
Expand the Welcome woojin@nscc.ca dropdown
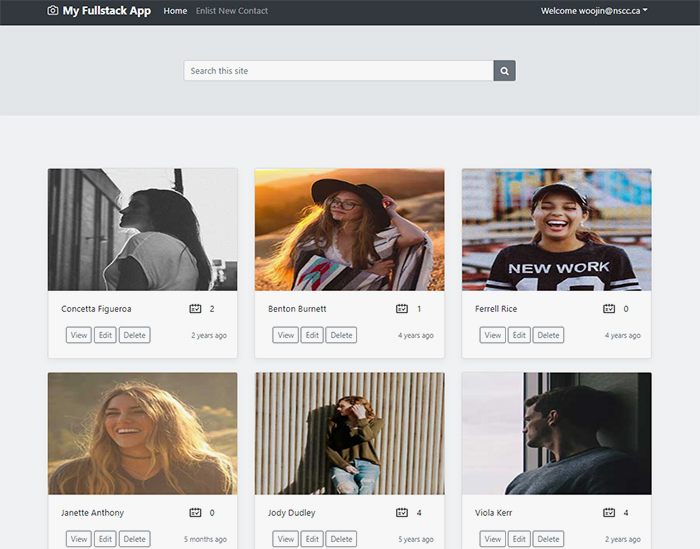pos(594,11)
